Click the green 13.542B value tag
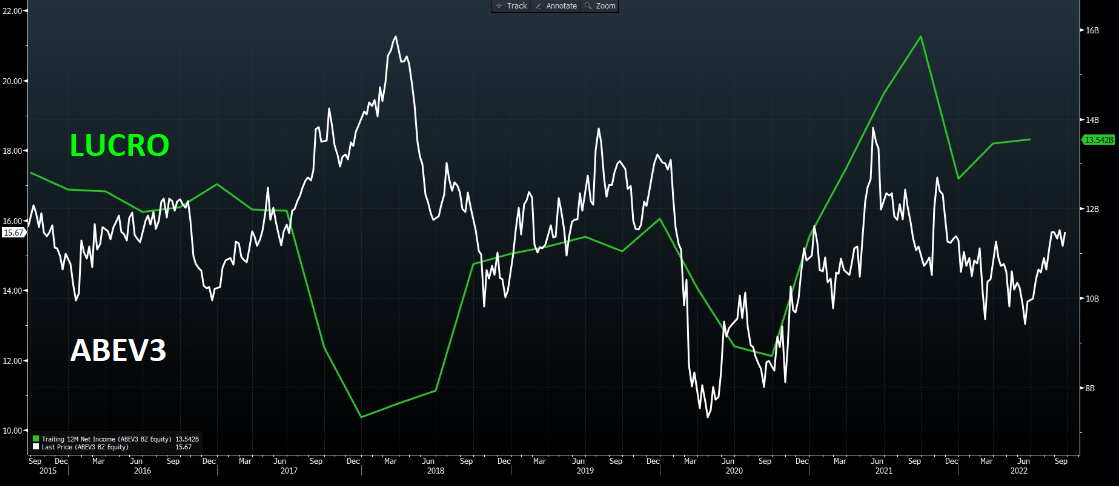The width and height of the screenshot is (1119, 486). point(1098,141)
